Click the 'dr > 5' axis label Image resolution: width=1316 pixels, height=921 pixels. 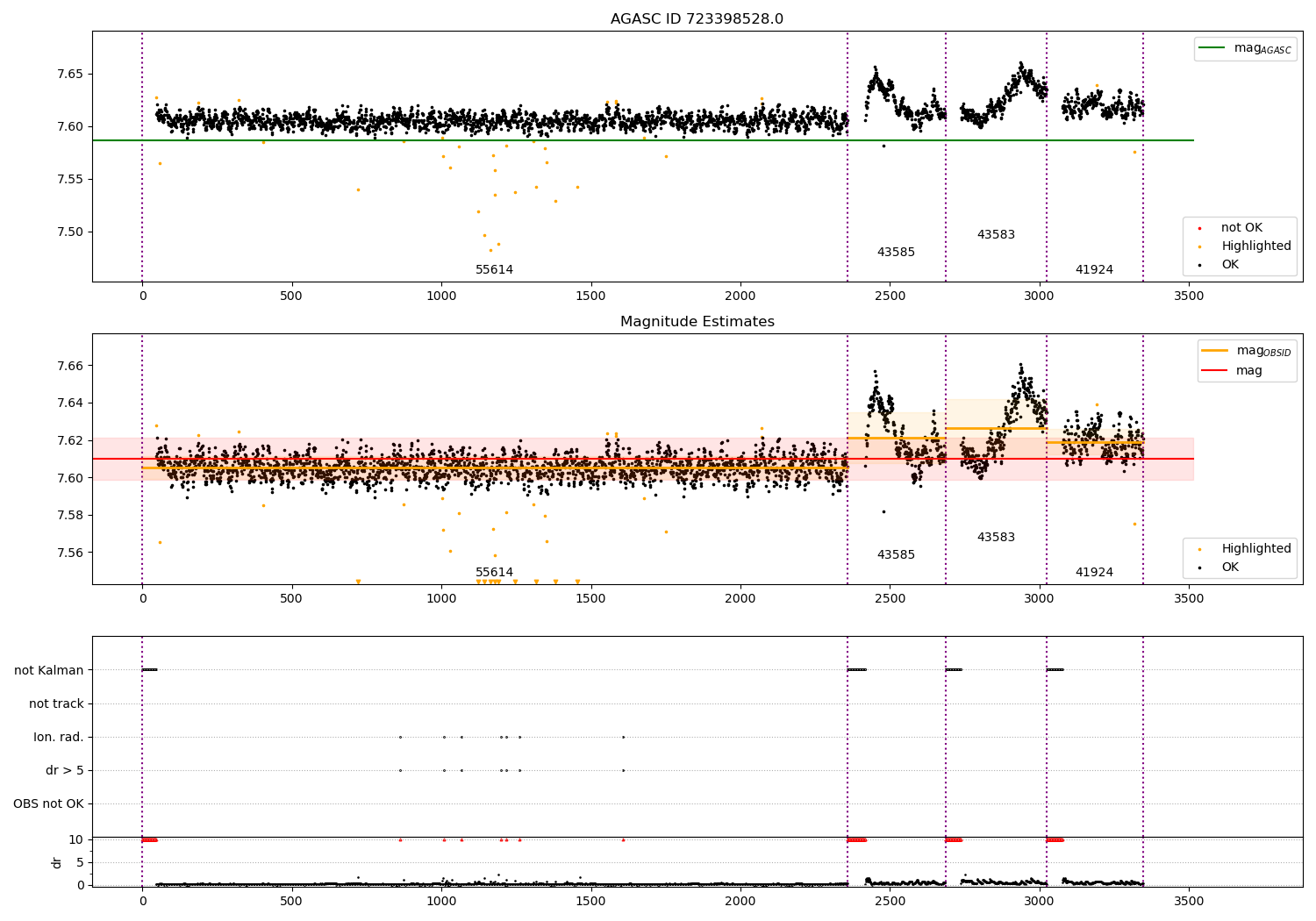tap(65, 770)
